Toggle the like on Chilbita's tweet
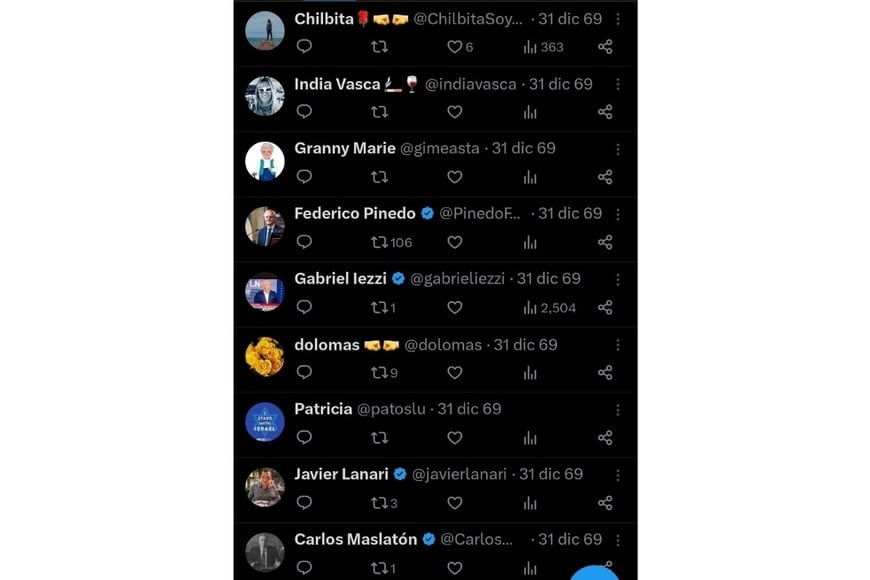This screenshot has height=580, width=870. coord(453,46)
